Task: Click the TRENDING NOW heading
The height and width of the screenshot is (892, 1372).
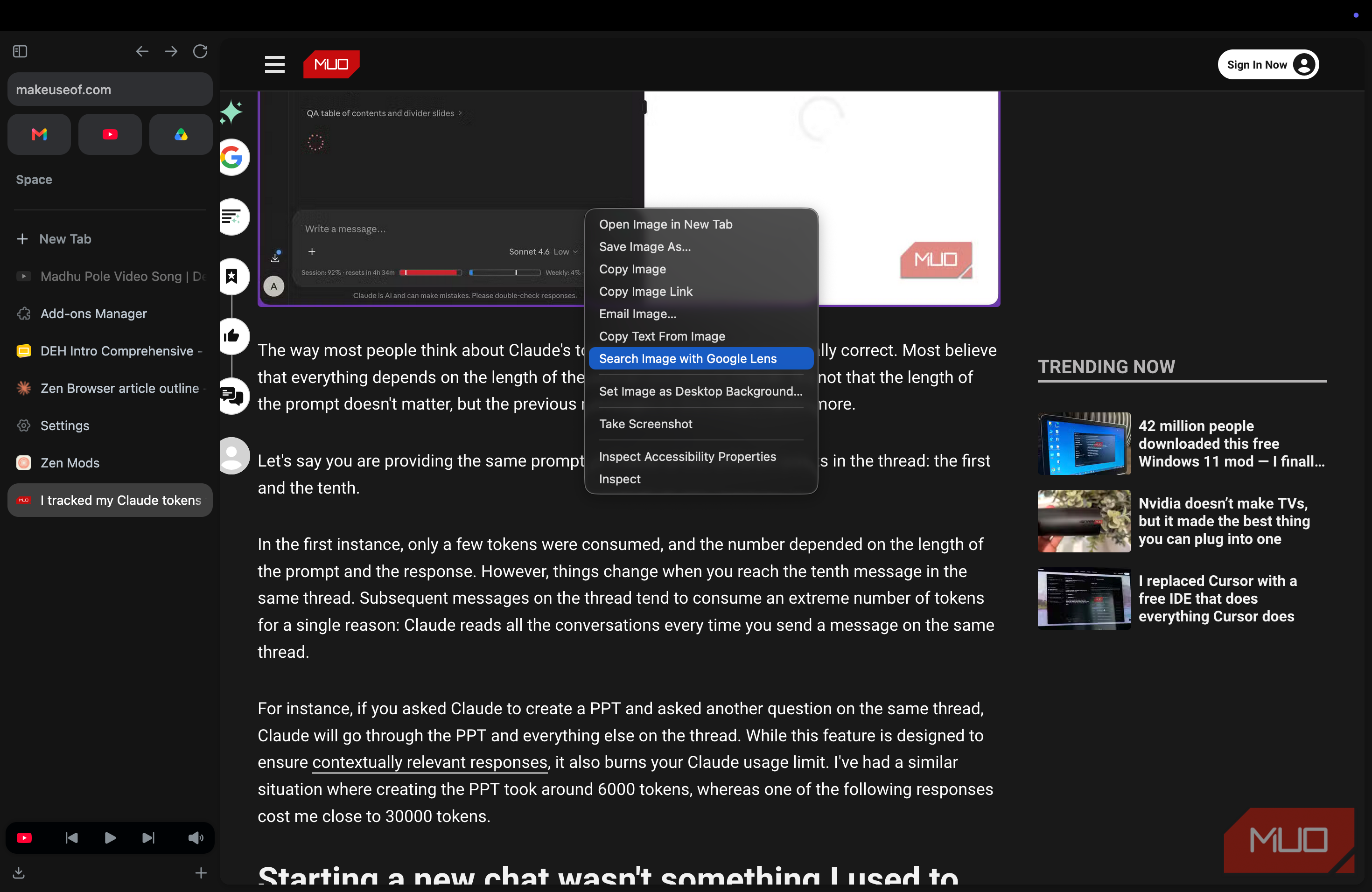Action: pos(1106,367)
